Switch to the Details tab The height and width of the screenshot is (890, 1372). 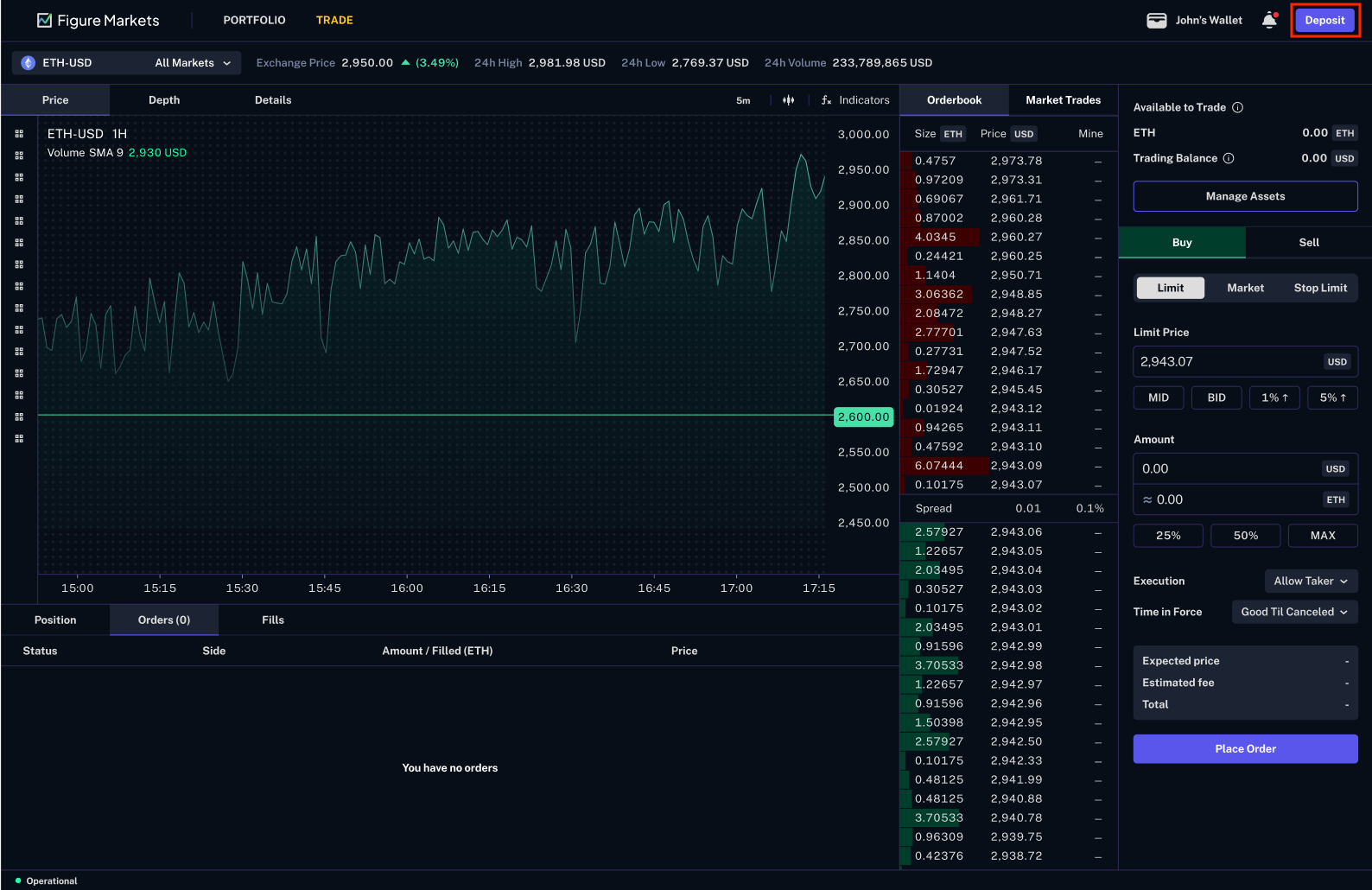(273, 100)
